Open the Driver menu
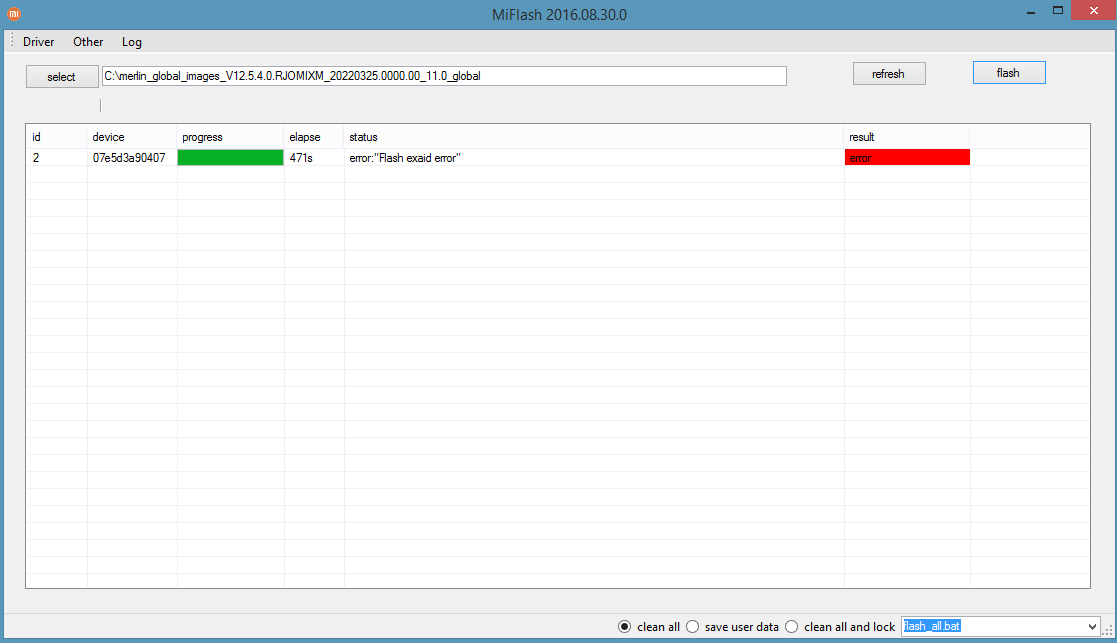Screen dimensions: 1117x643 [x=38, y=42]
